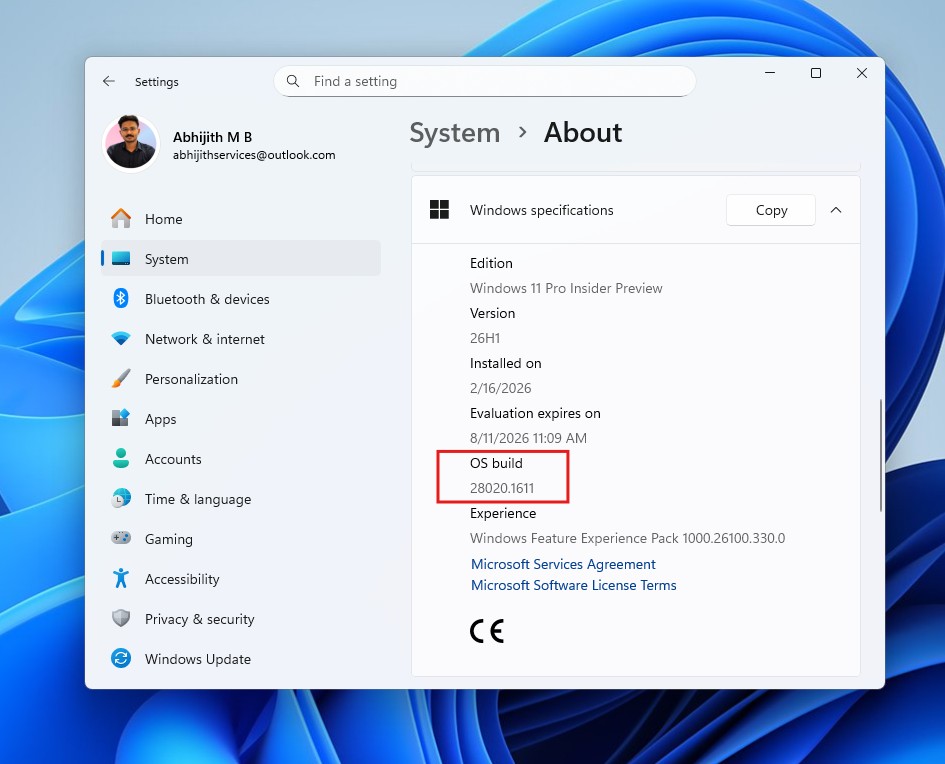The height and width of the screenshot is (764, 945).
Task: Open Microsoft Services Agreement
Action: pos(563,564)
